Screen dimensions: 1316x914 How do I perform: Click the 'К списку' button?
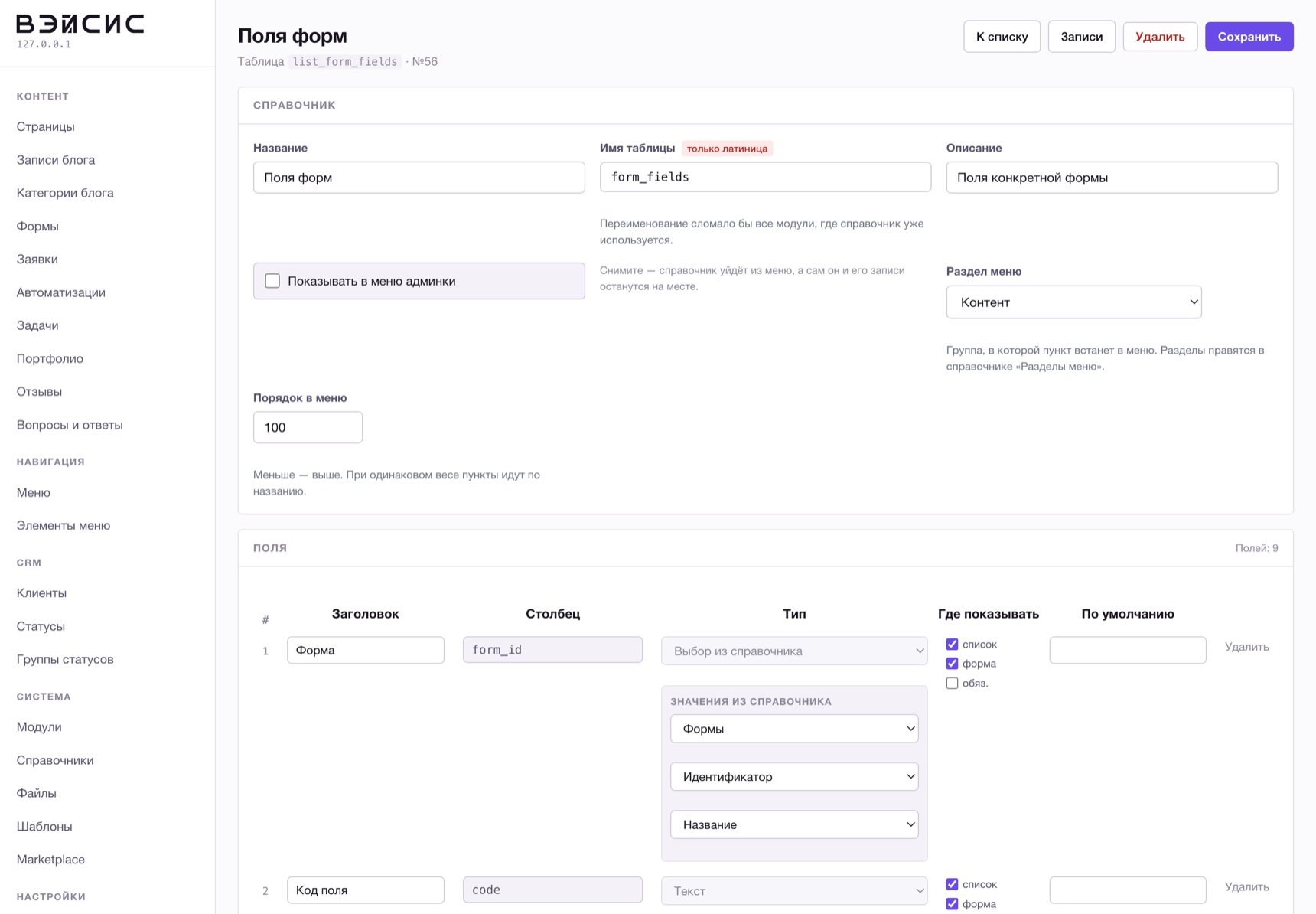[x=1002, y=37]
